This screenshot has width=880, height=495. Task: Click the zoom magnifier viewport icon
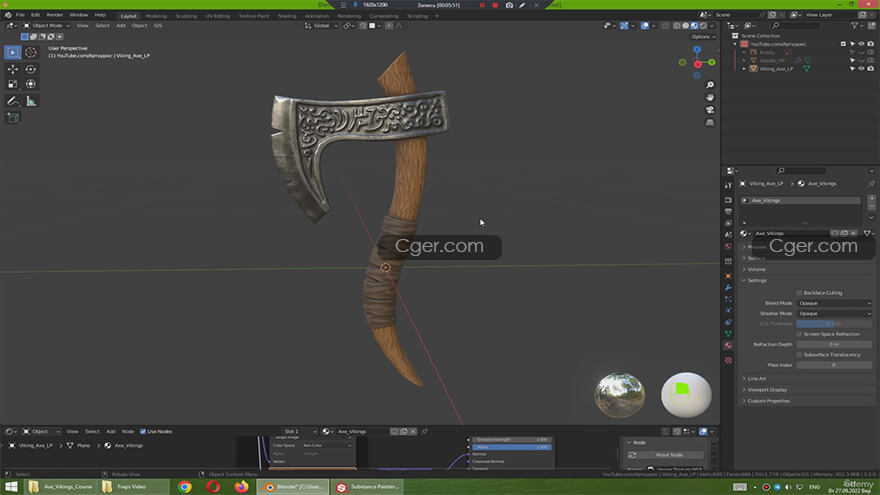click(x=709, y=83)
